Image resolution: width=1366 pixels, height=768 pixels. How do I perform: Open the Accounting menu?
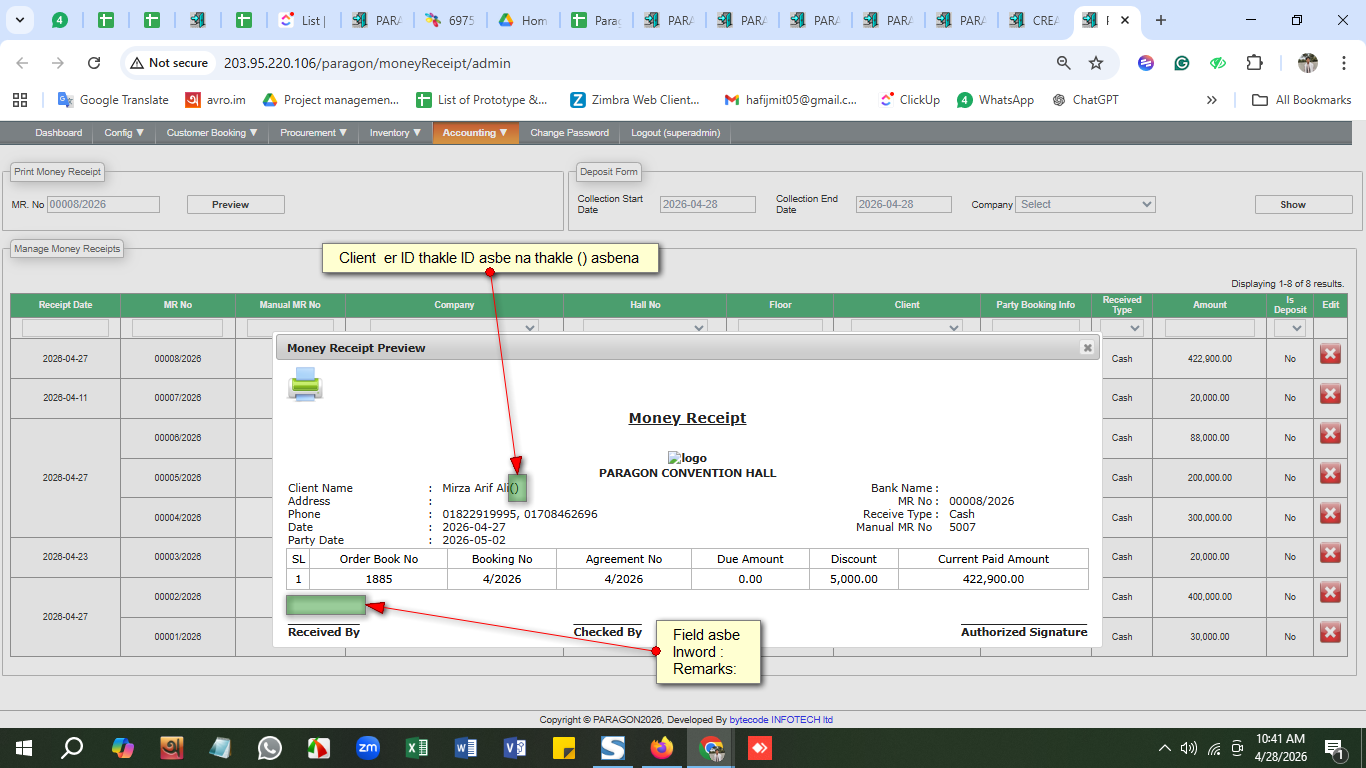tap(475, 133)
